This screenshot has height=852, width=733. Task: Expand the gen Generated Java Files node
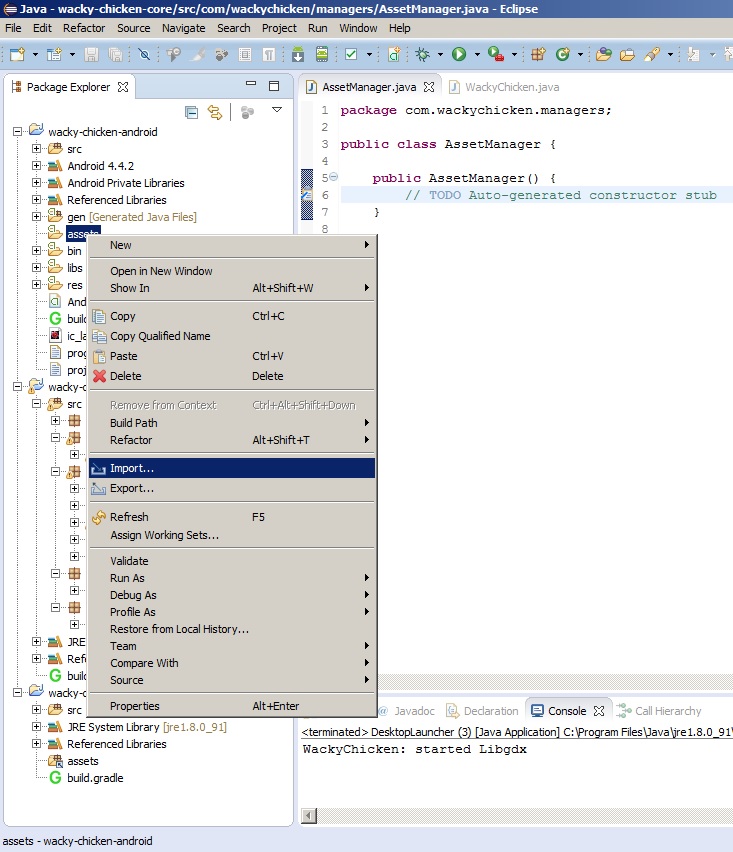pyautogui.click(x=36, y=216)
